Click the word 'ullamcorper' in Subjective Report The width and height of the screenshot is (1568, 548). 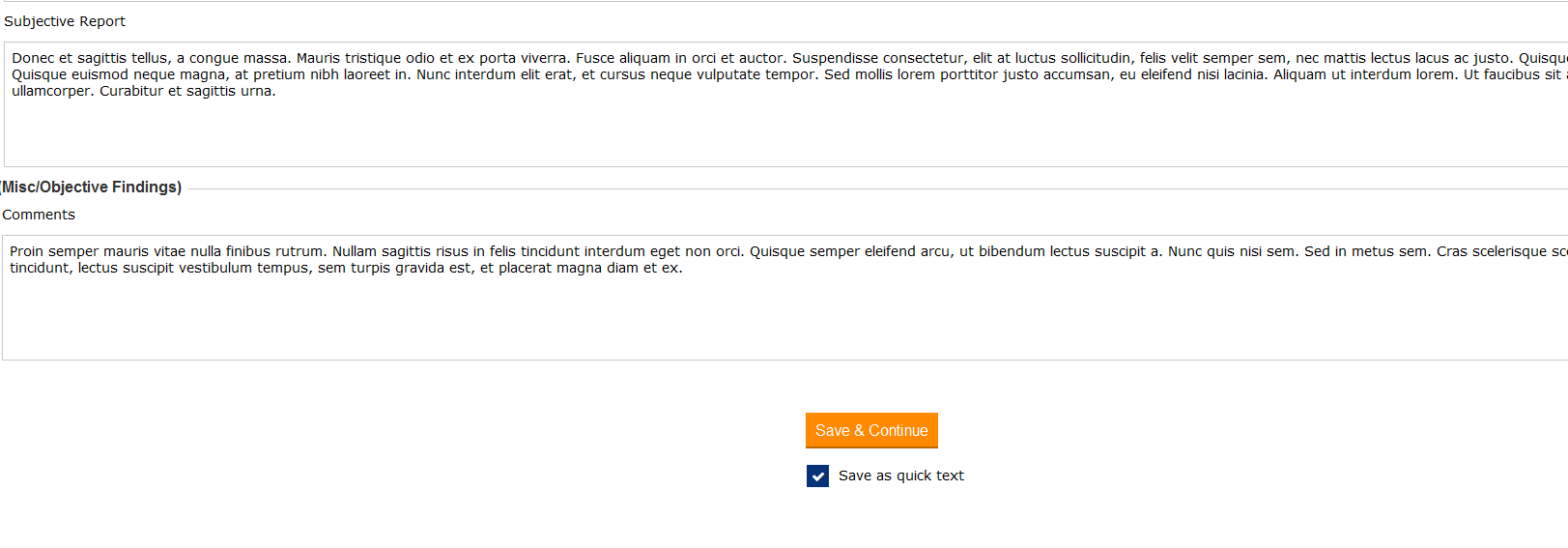pos(53,91)
